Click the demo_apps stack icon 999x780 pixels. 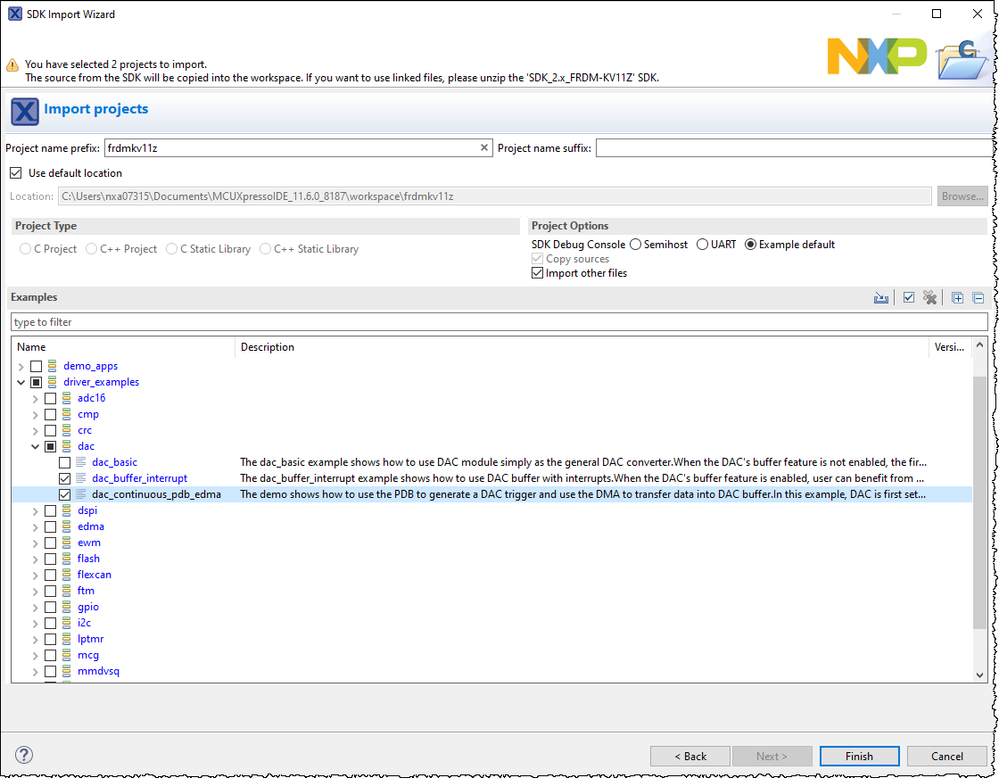point(52,366)
